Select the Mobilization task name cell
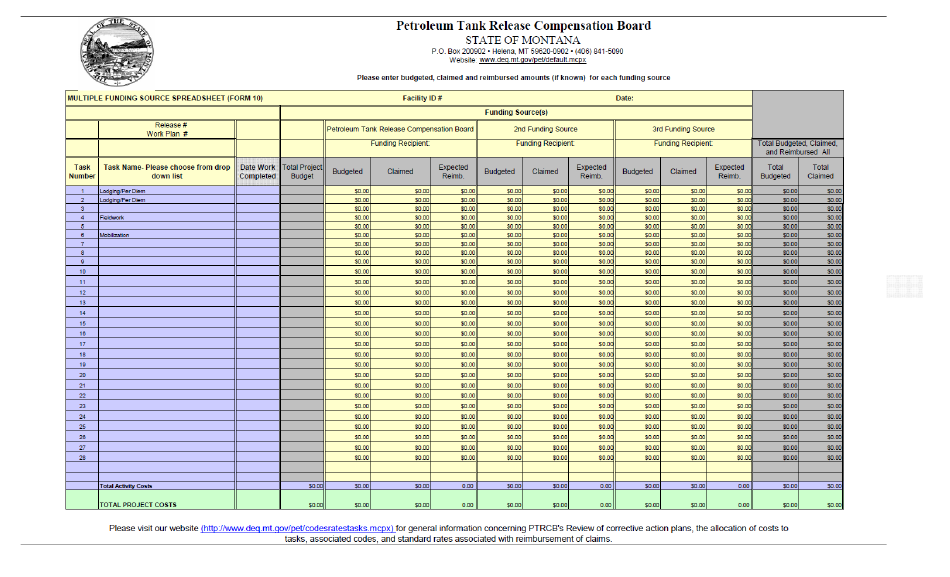 (163, 234)
